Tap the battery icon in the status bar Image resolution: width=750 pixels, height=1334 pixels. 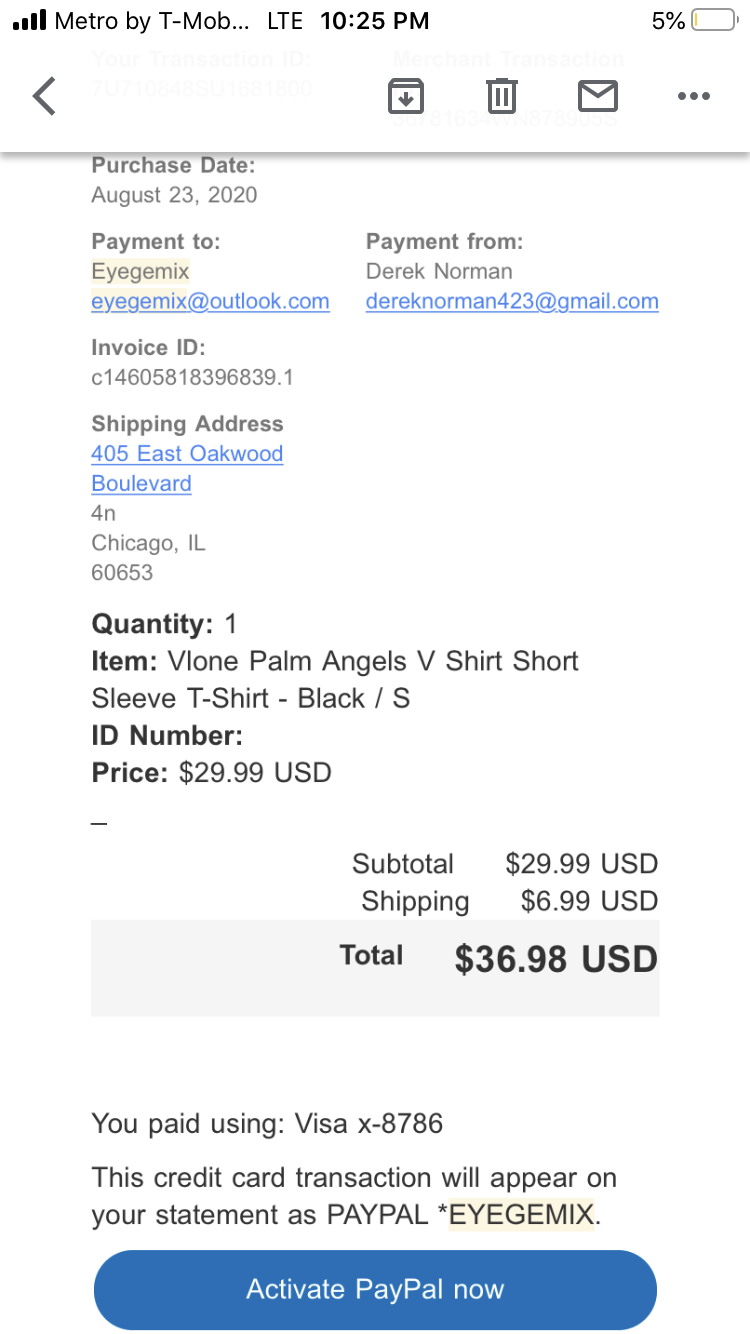(713, 21)
